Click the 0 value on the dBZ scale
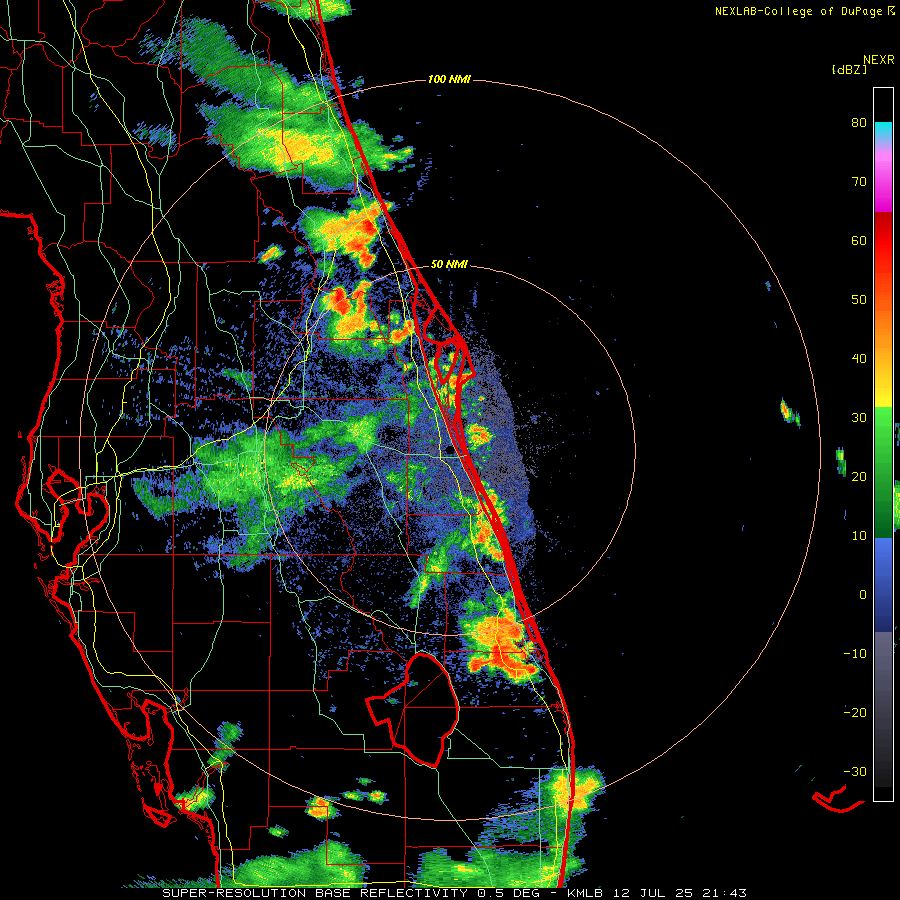This screenshot has height=900, width=900. pyautogui.click(x=863, y=595)
